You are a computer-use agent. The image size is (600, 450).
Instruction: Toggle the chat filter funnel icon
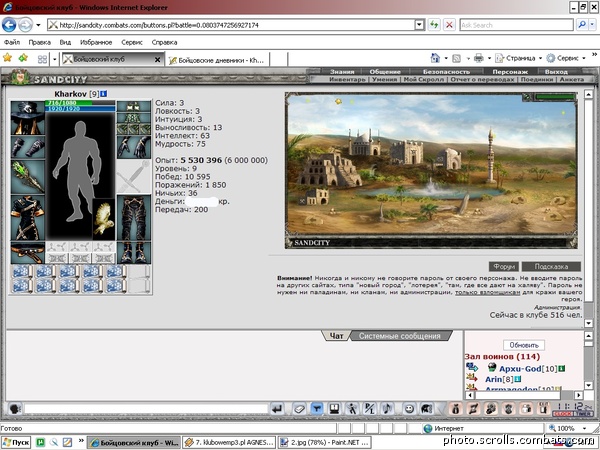317,409
